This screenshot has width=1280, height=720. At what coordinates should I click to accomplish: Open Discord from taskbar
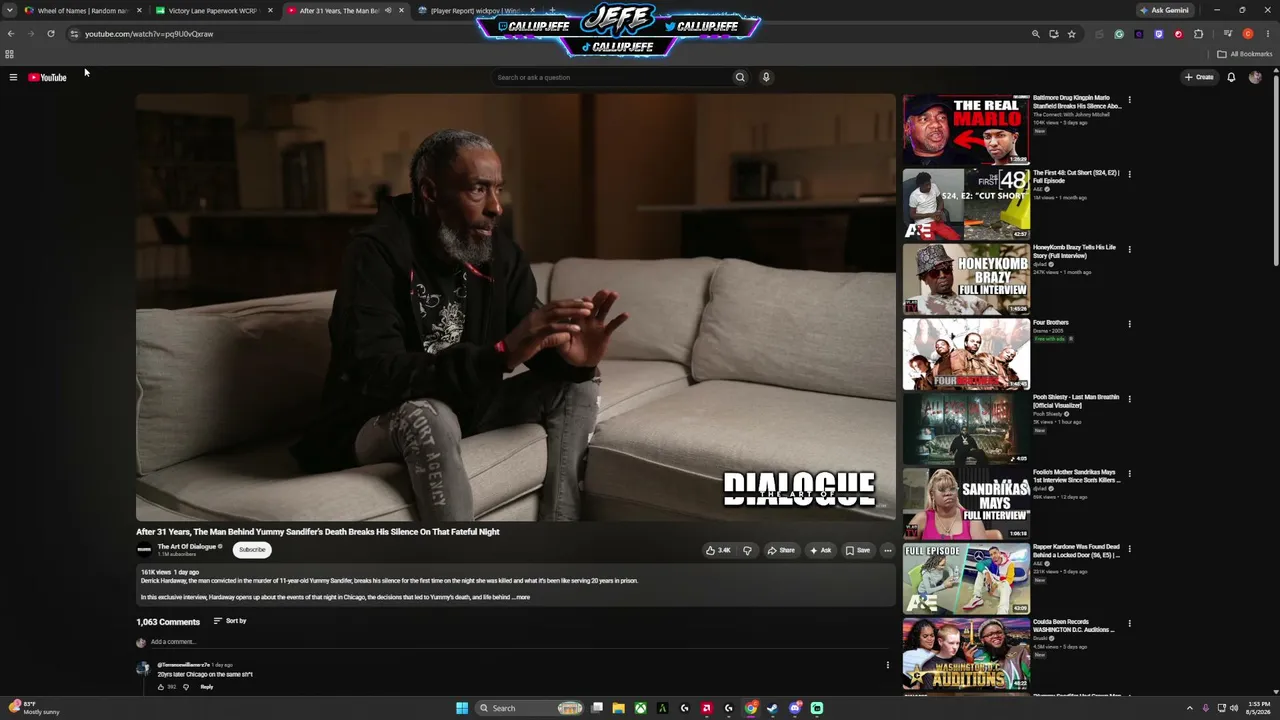pyautogui.click(x=795, y=708)
